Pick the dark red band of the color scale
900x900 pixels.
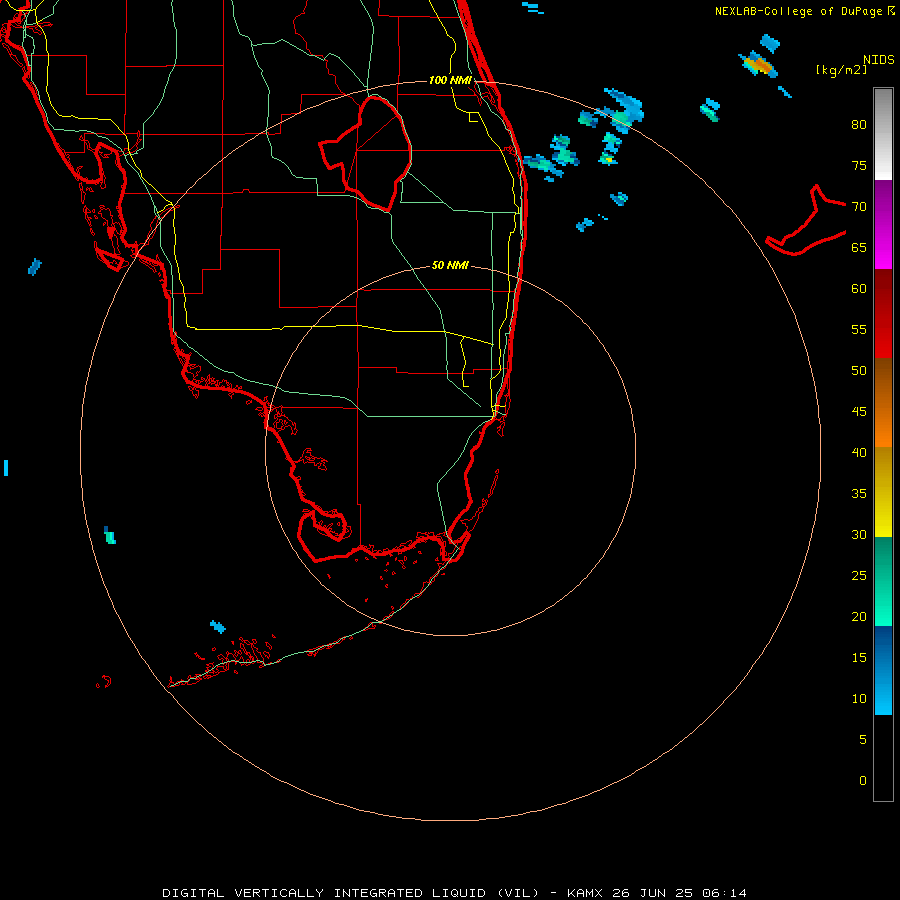[x=883, y=313]
